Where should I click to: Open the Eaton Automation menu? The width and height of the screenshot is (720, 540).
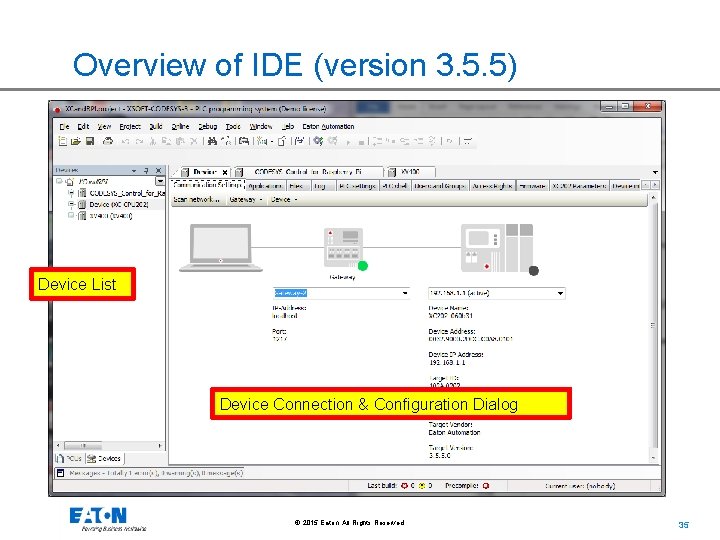coord(328,126)
